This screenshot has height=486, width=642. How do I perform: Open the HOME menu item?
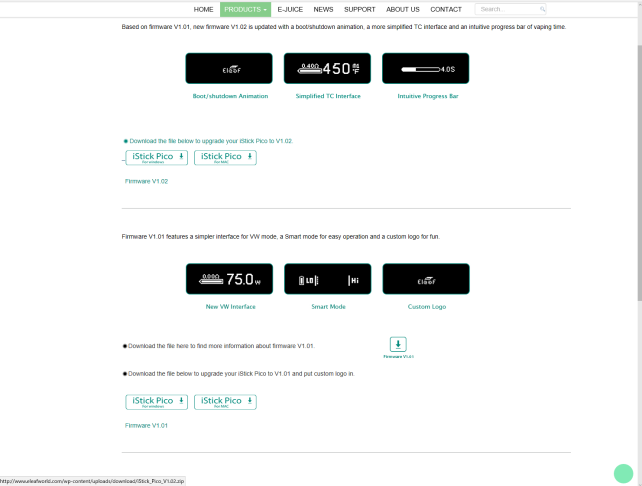[x=203, y=9]
